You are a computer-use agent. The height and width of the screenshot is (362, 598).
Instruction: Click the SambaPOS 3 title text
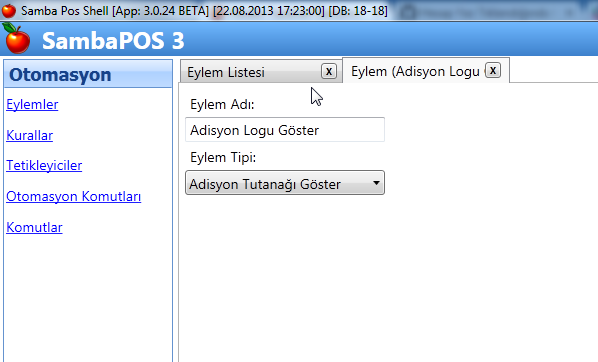pos(113,40)
